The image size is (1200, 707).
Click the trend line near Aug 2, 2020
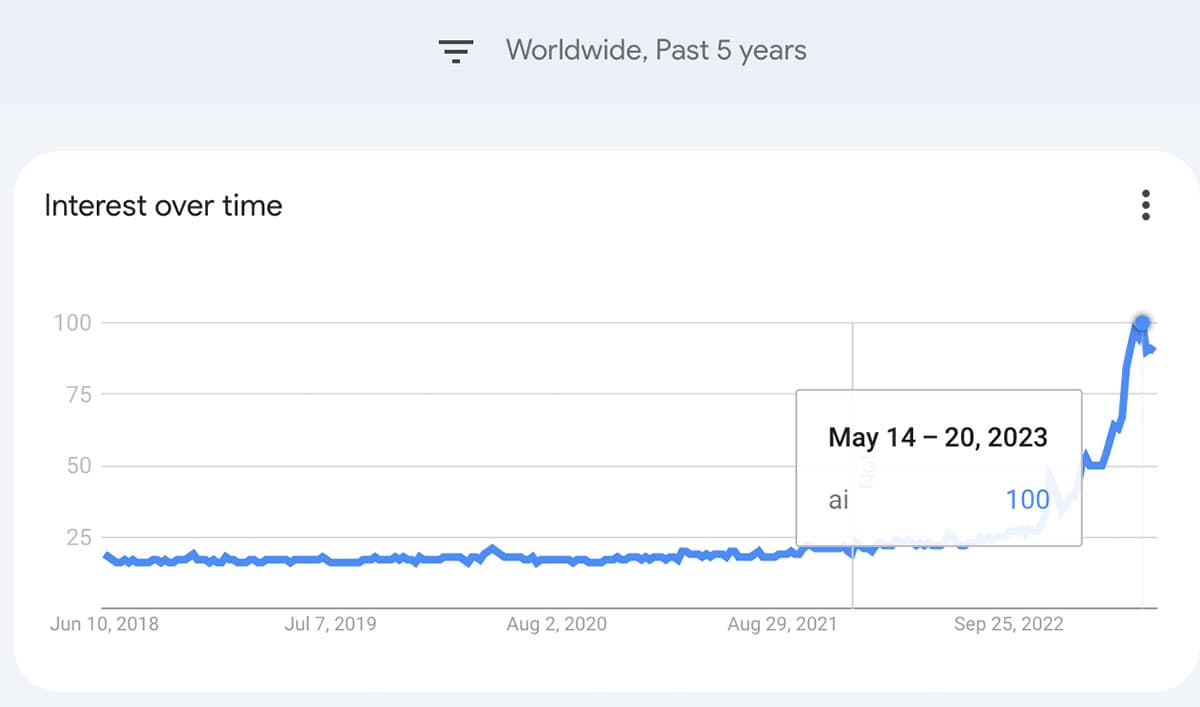coord(556,558)
